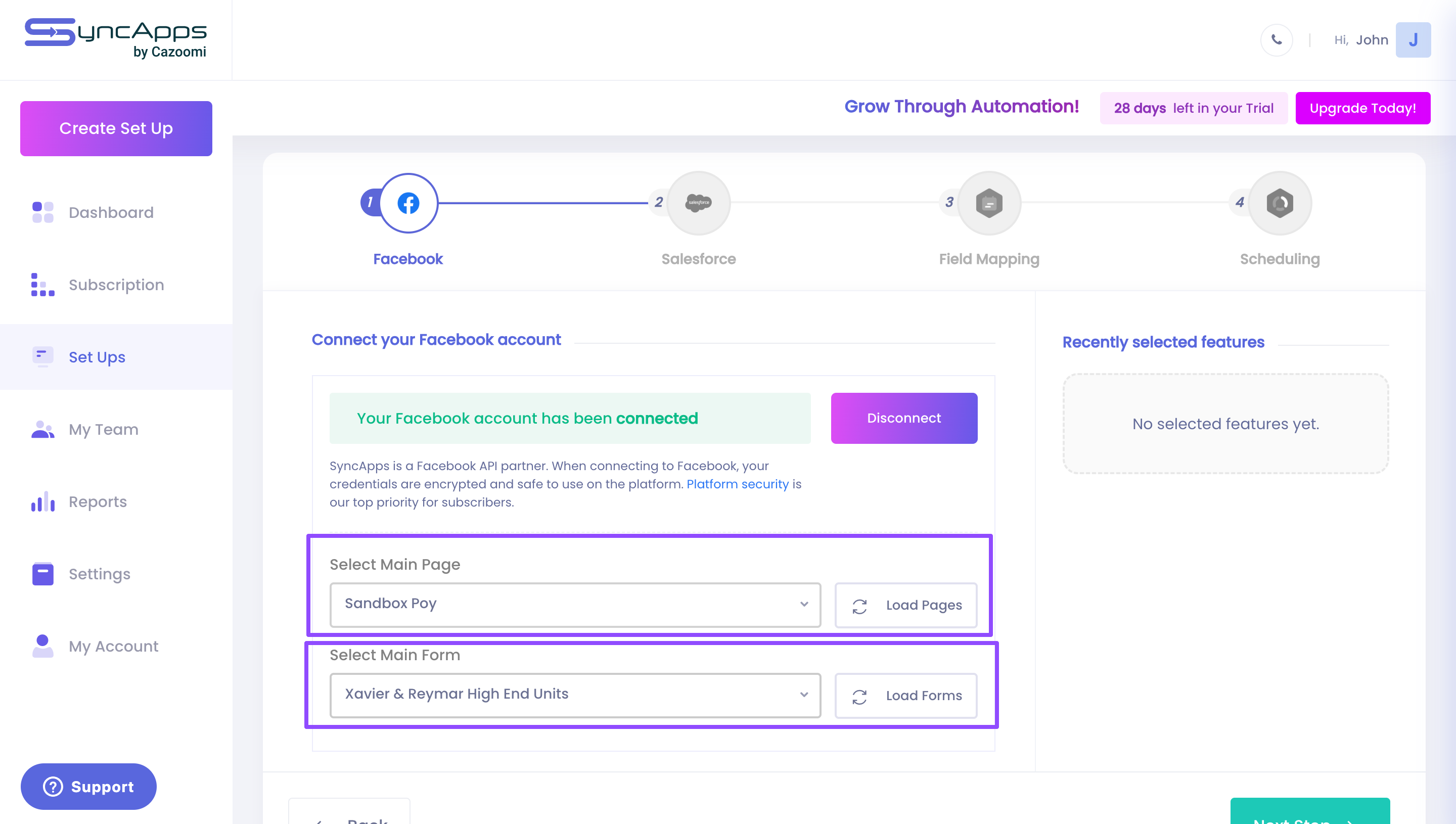This screenshot has width=1456, height=824.
Task: Click the My Team sidebar icon
Action: tap(43, 429)
